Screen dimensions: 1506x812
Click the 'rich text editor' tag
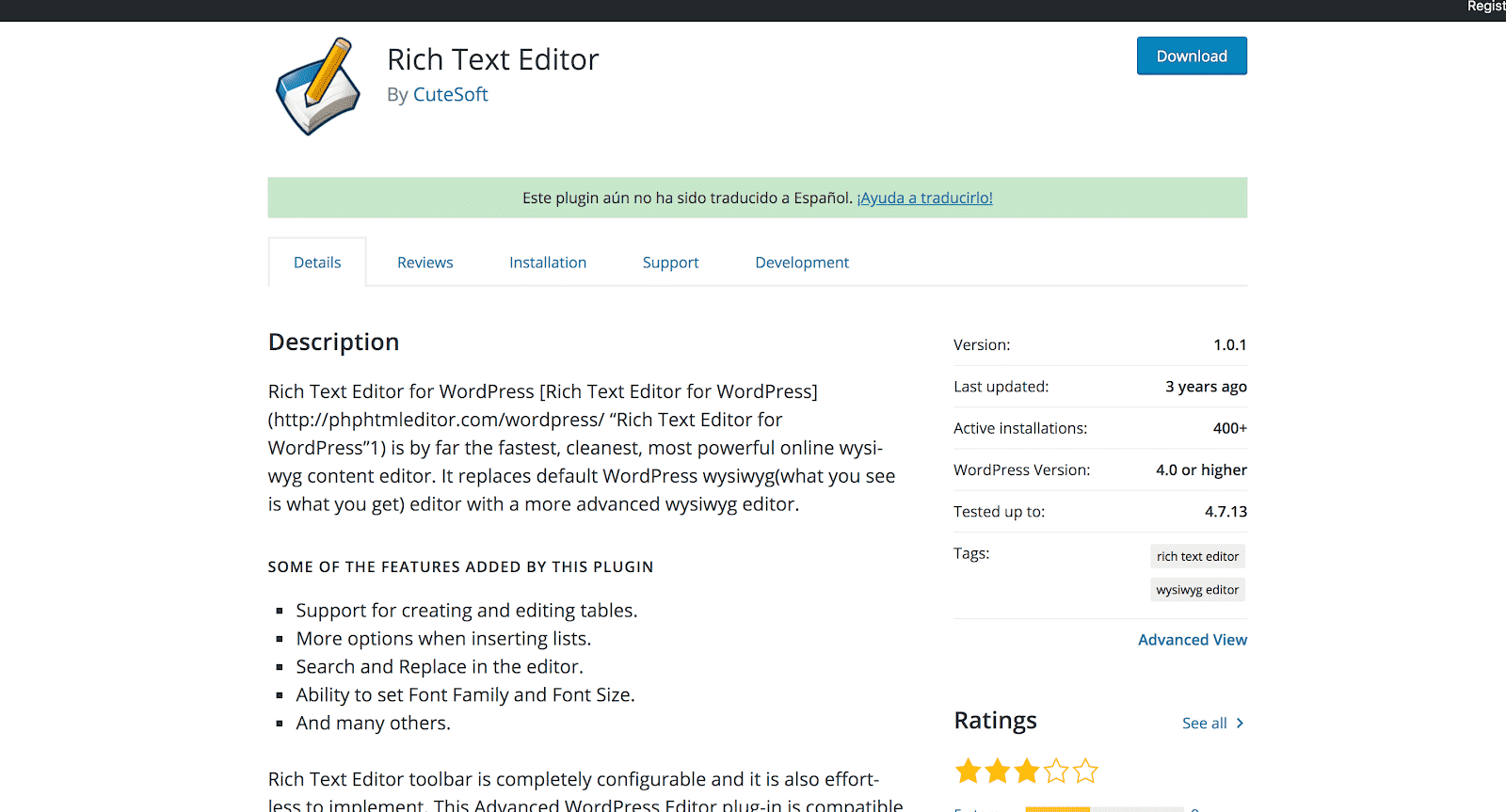click(1197, 556)
